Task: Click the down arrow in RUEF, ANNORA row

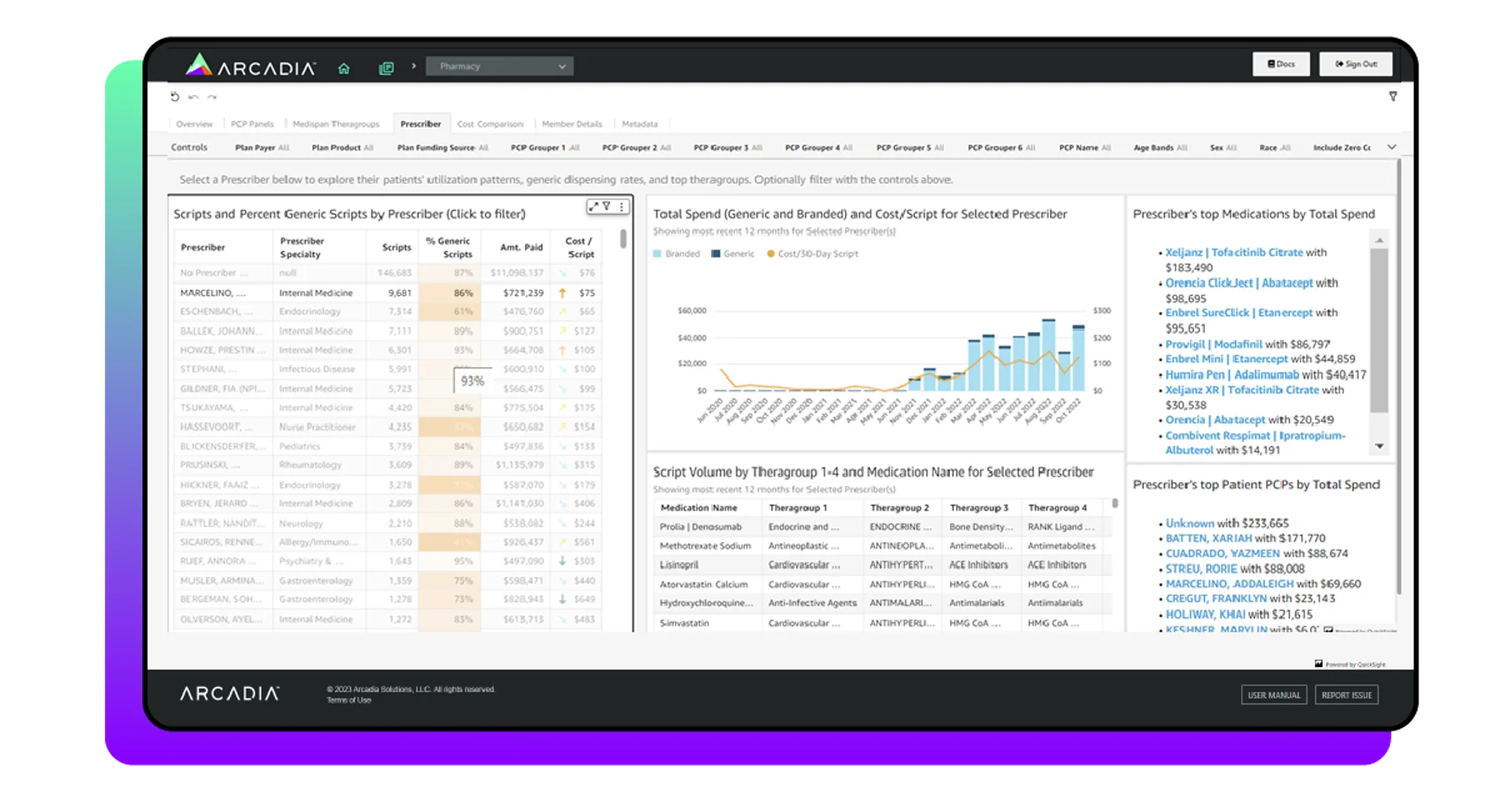Action: coord(562,561)
